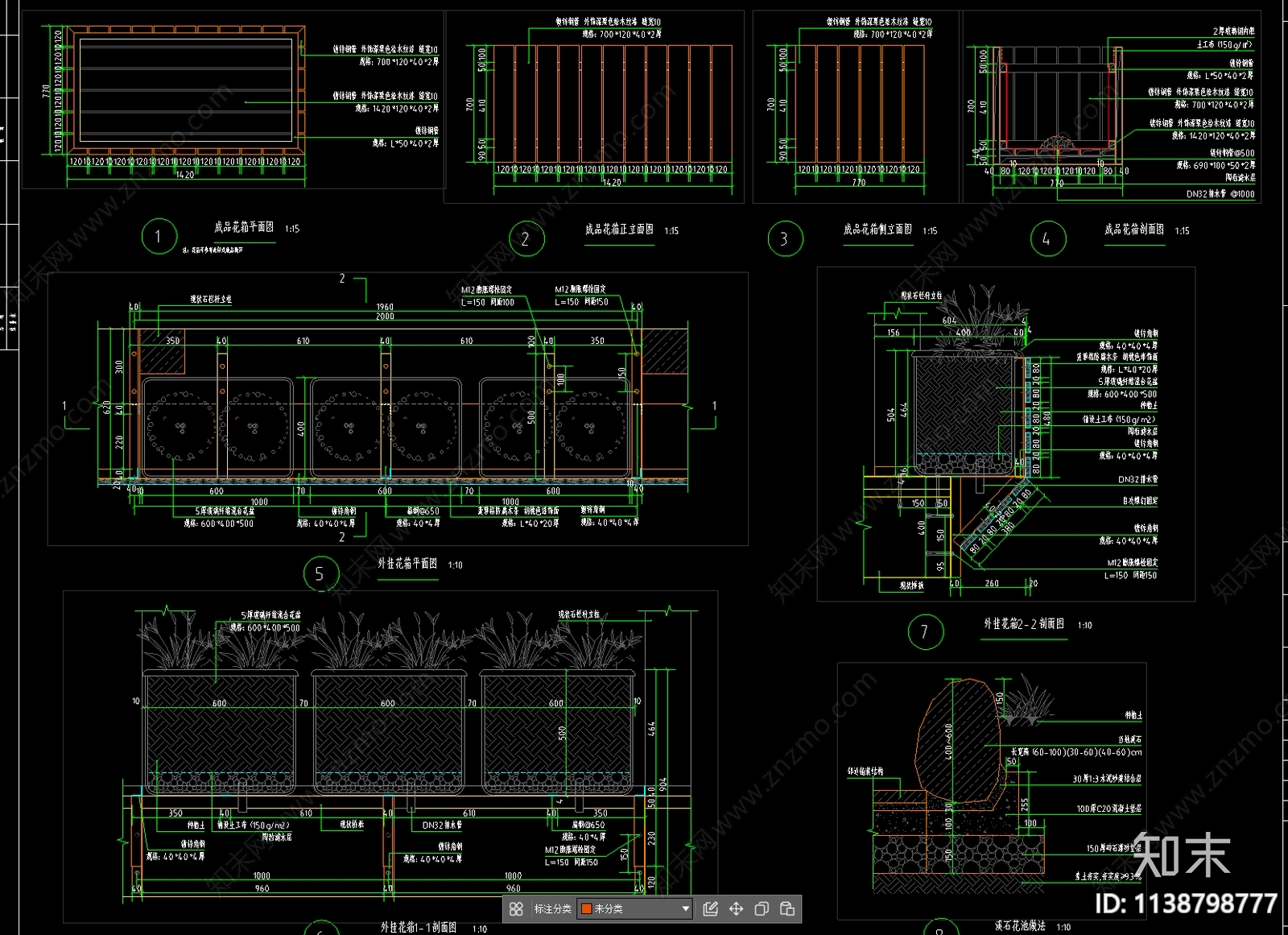Screen dimensions: 1288x935
Task: Select the 成品花箱正立面图 drawing title
Action: point(619,230)
